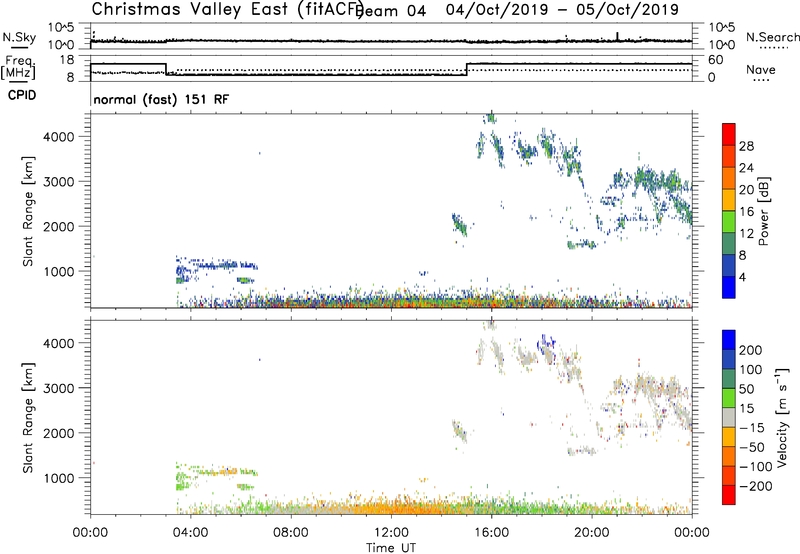Image resolution: width=800 pixels, height=554 pixels.
Task: Click the 18 tick on frequency axis
Action: tap(67, 60)
